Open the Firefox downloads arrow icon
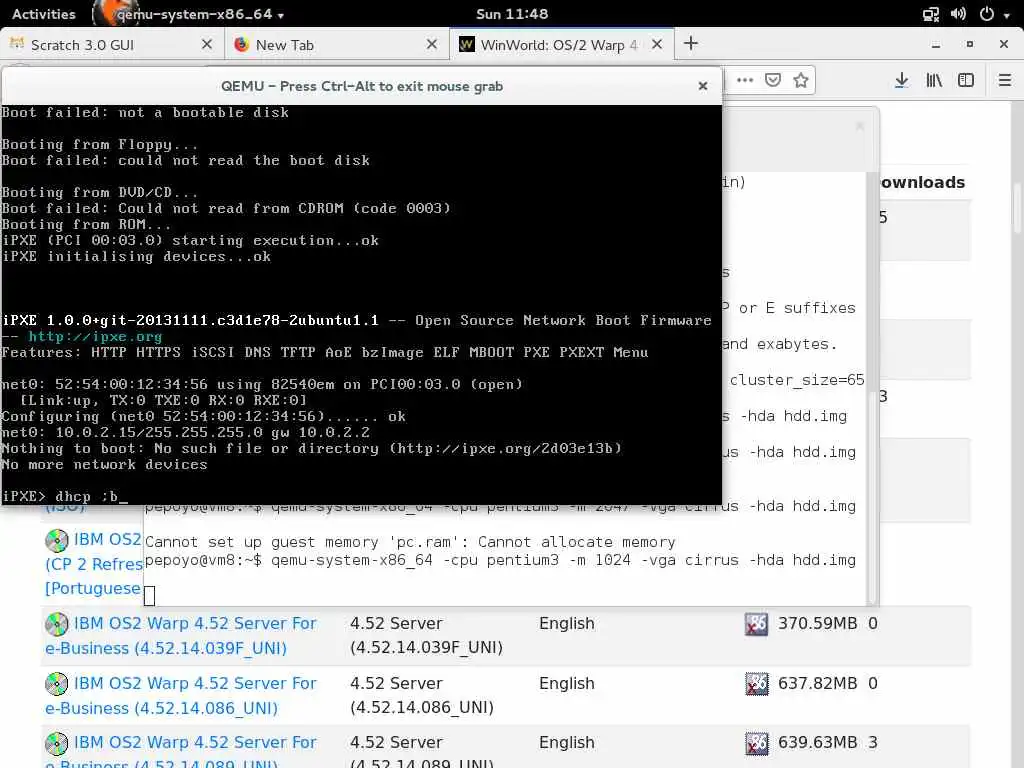 (x=901, y=80)
